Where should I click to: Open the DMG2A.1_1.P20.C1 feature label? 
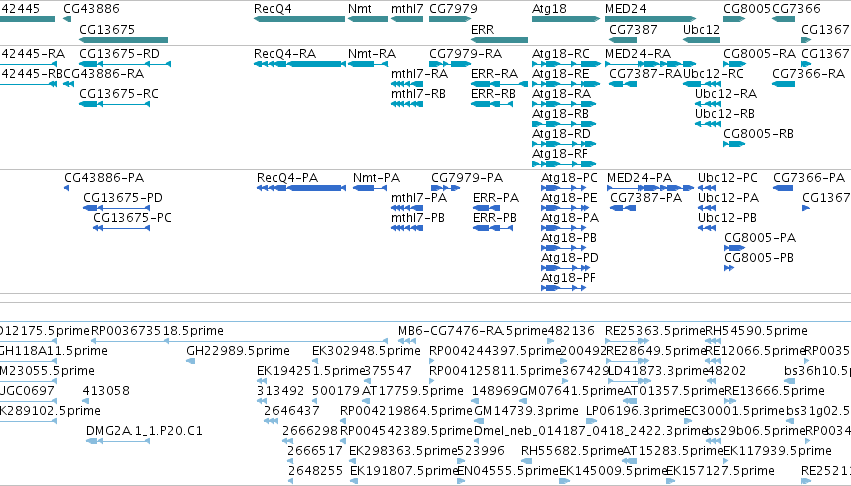pos(144,431)
